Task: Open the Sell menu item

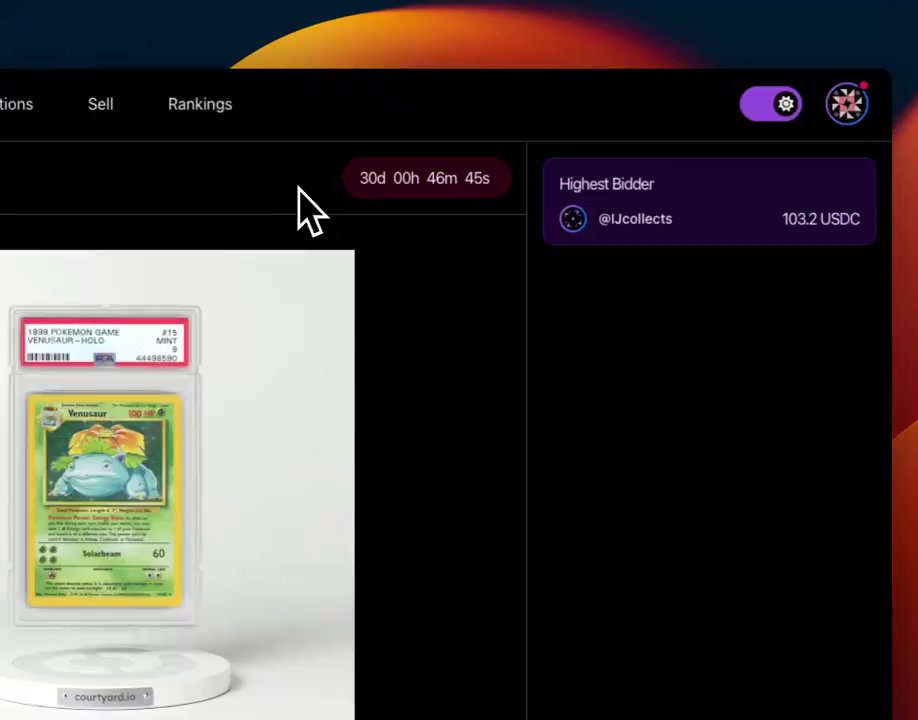Action: tap(100, 104)
